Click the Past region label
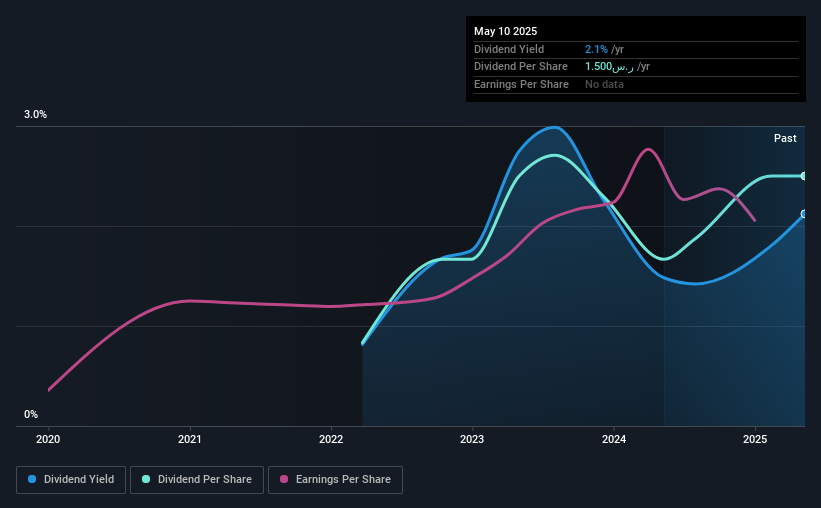This screenshot has width=821, height=508. 785,138
